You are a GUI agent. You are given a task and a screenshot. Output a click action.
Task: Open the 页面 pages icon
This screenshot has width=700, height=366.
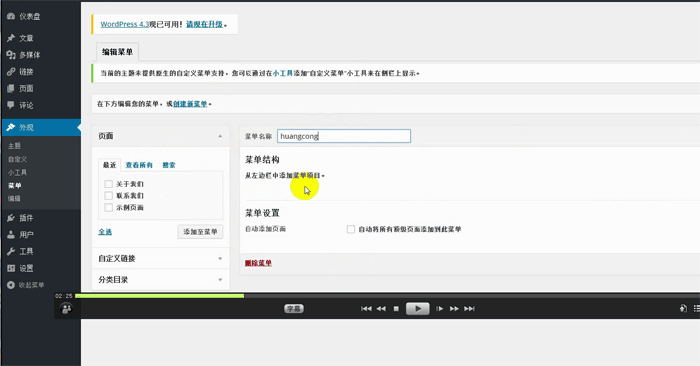11,88
